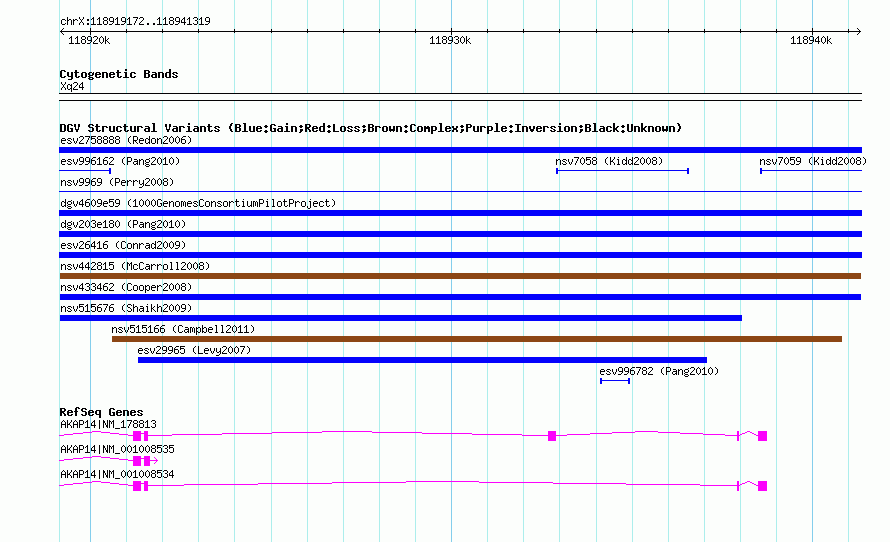
Task: Click the 118940k ruler position label
Action: pos(811,40)
